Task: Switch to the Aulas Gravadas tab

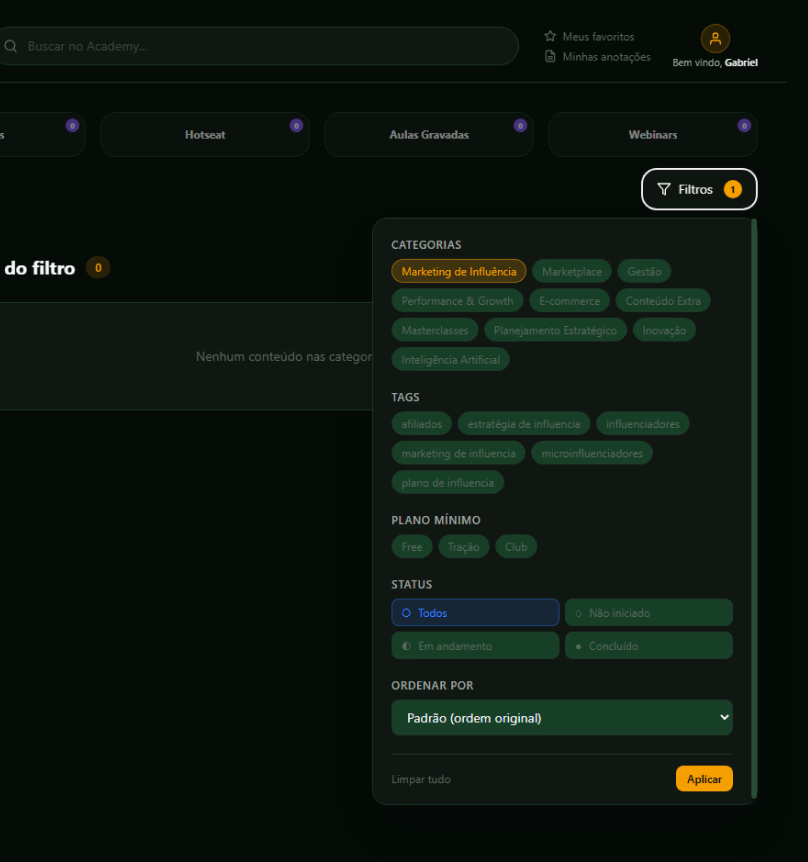Action: tap(429, 135)
